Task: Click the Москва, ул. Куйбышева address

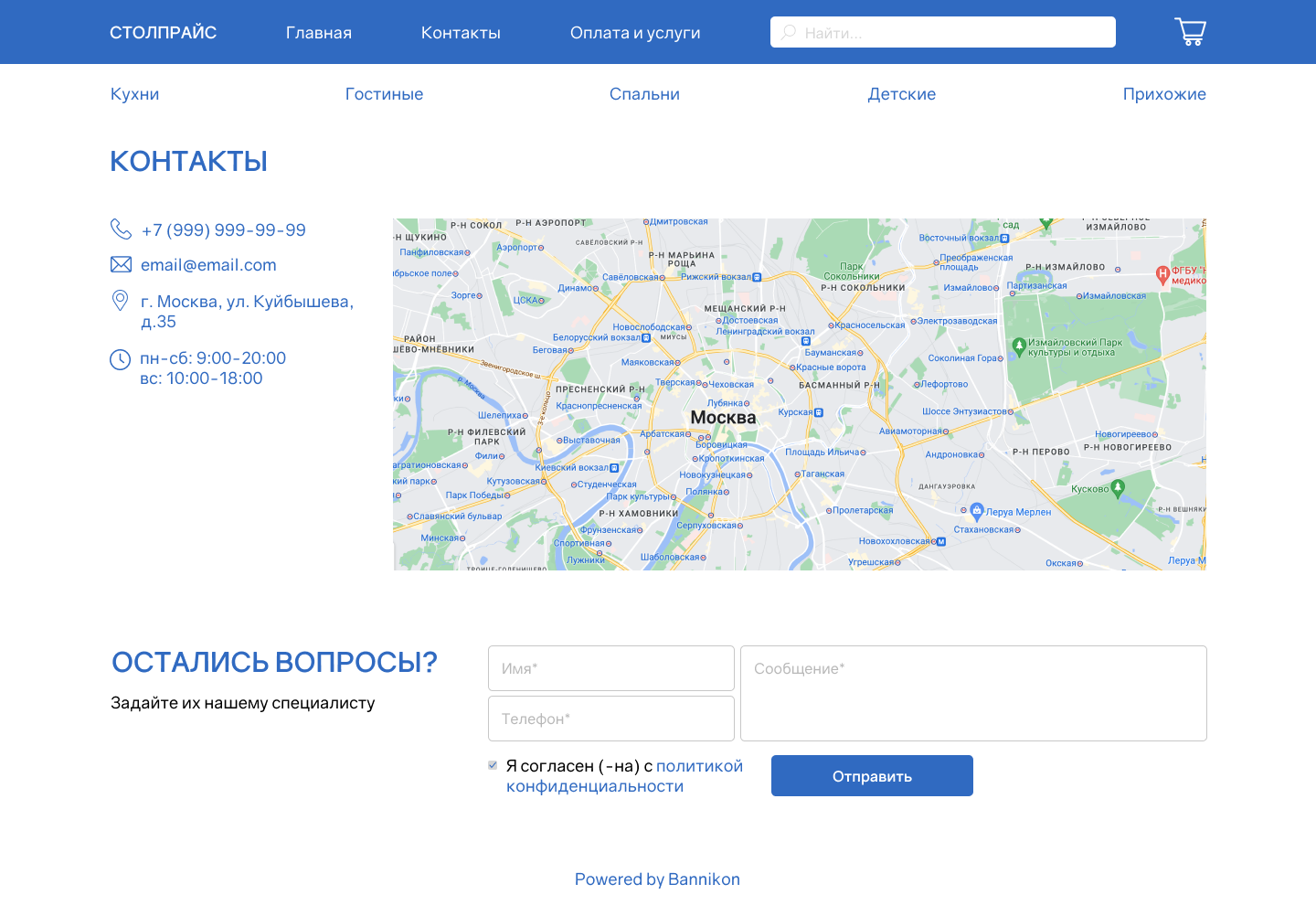Action: 247,312
